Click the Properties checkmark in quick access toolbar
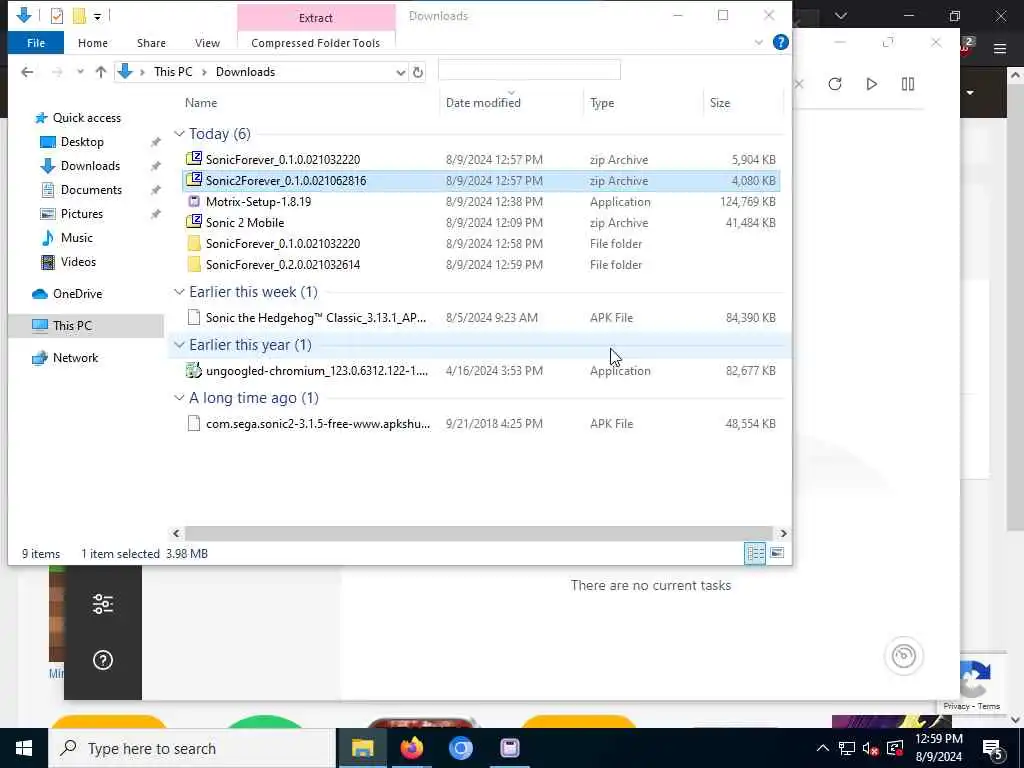 (x=57, y=16)
